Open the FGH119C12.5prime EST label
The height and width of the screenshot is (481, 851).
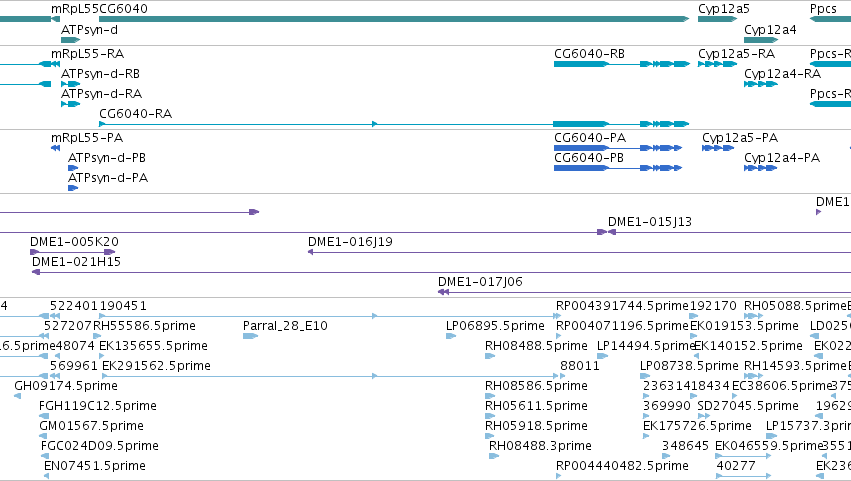[98, 407]
